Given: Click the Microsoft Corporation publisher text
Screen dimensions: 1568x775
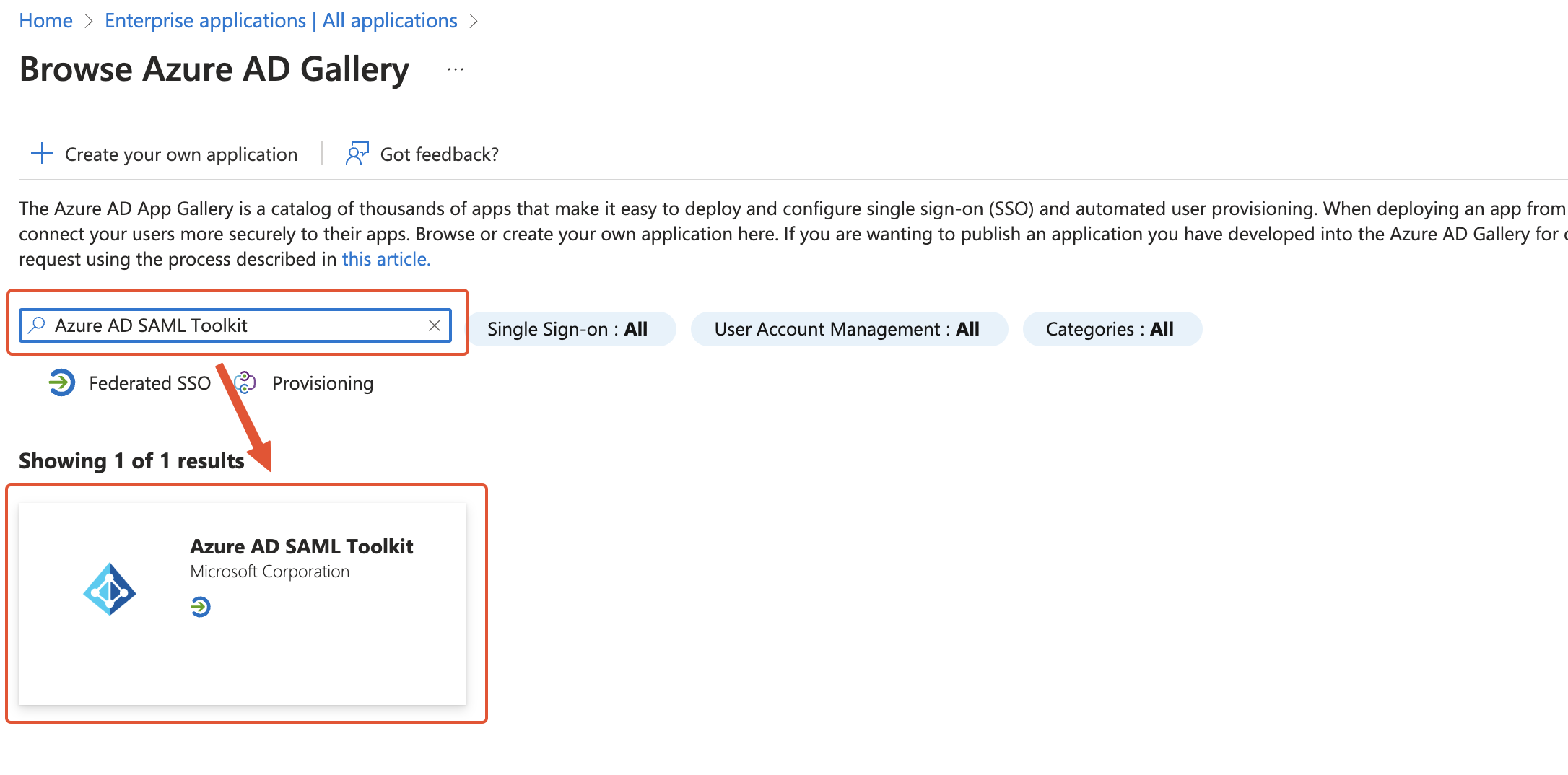Looking at the screenshot, I should (x=270, y=571).
